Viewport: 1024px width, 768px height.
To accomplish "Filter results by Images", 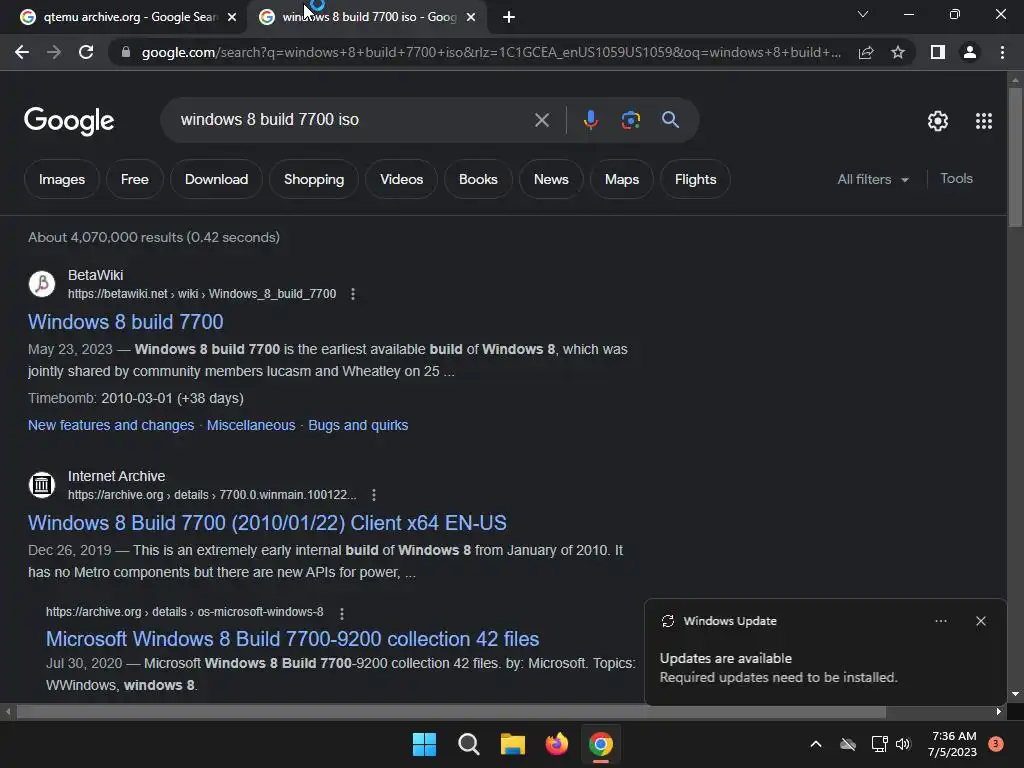I will point(62,180).
